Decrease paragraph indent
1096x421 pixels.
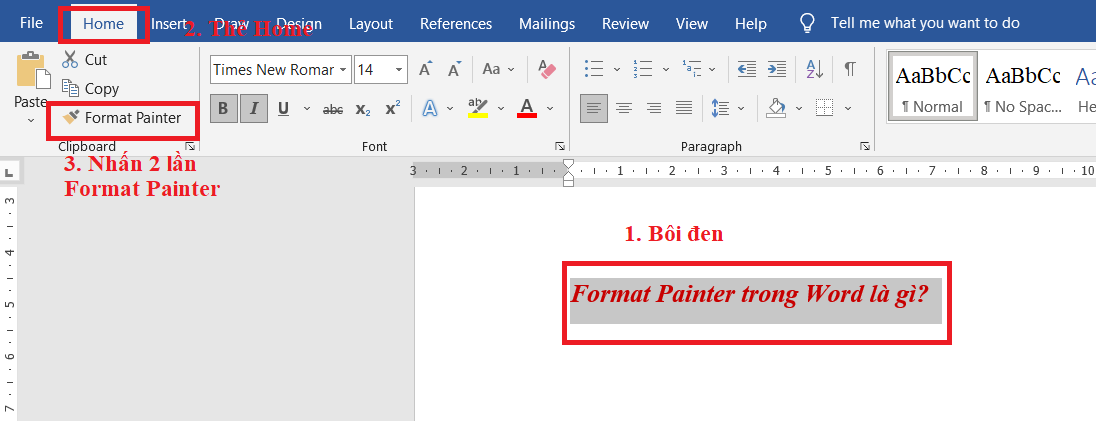point(747,69)
